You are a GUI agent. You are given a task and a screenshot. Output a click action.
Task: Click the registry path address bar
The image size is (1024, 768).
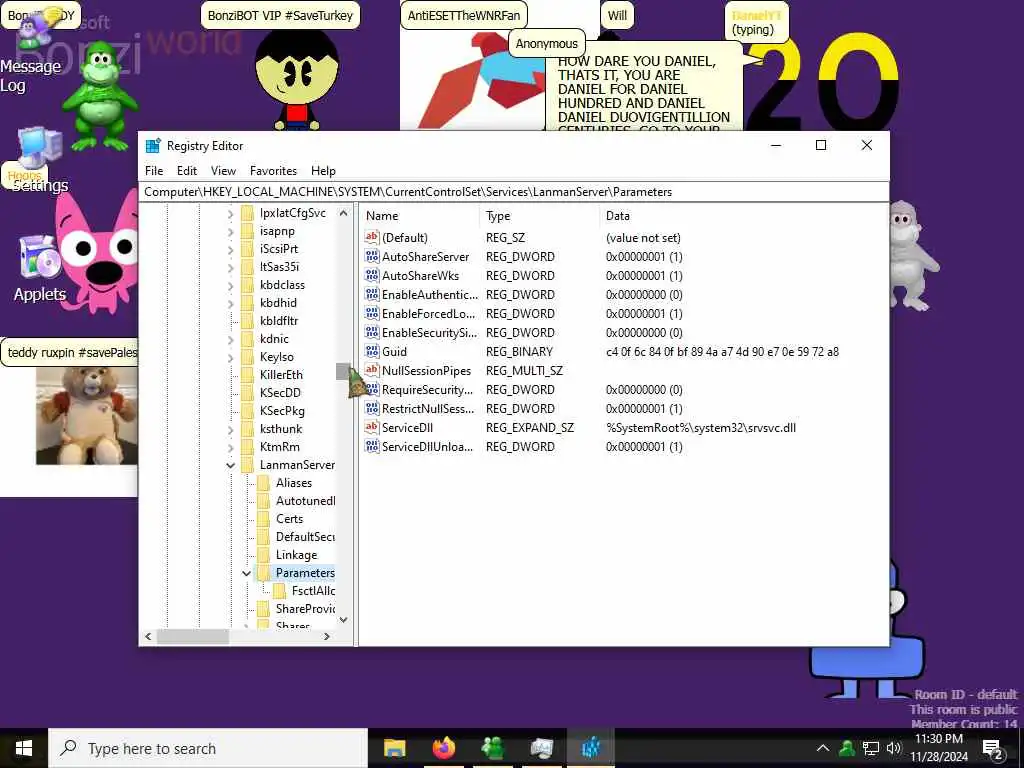tap(514, 192)
